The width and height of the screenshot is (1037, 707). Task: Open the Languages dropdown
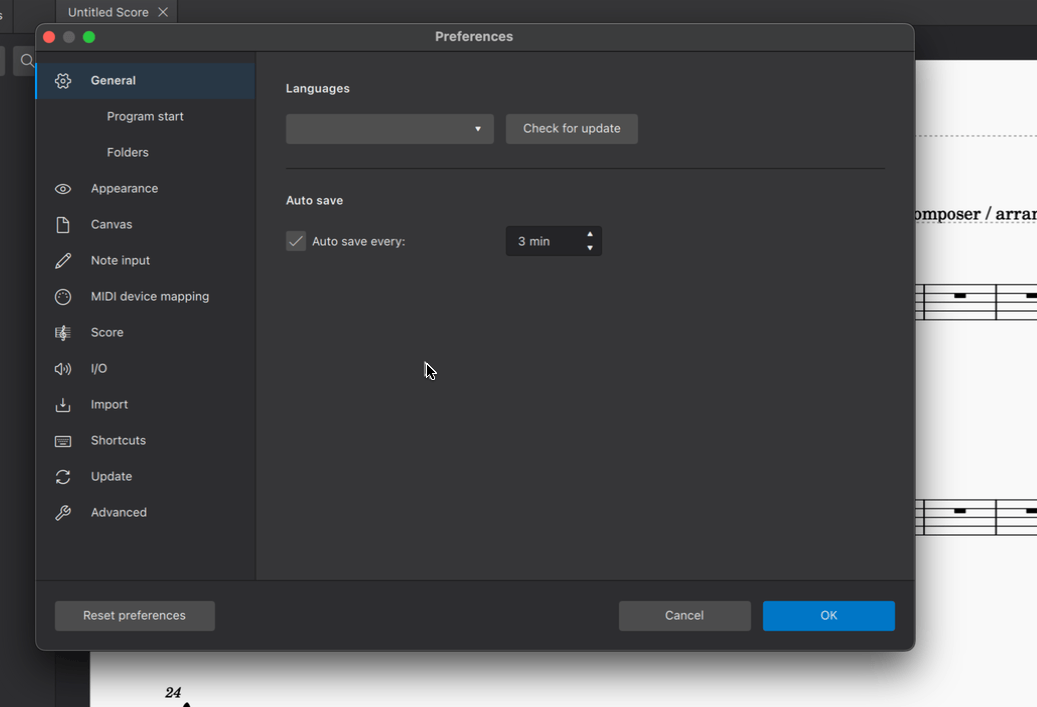click(x=389, y=129)
